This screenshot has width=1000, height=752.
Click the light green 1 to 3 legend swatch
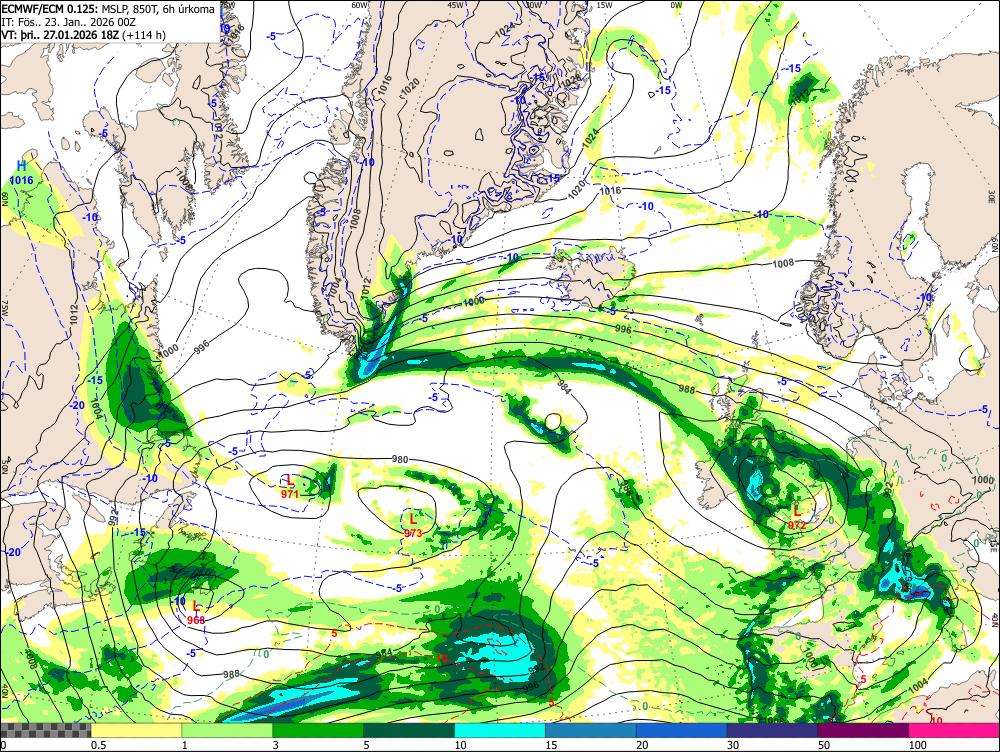pos(227,730)
